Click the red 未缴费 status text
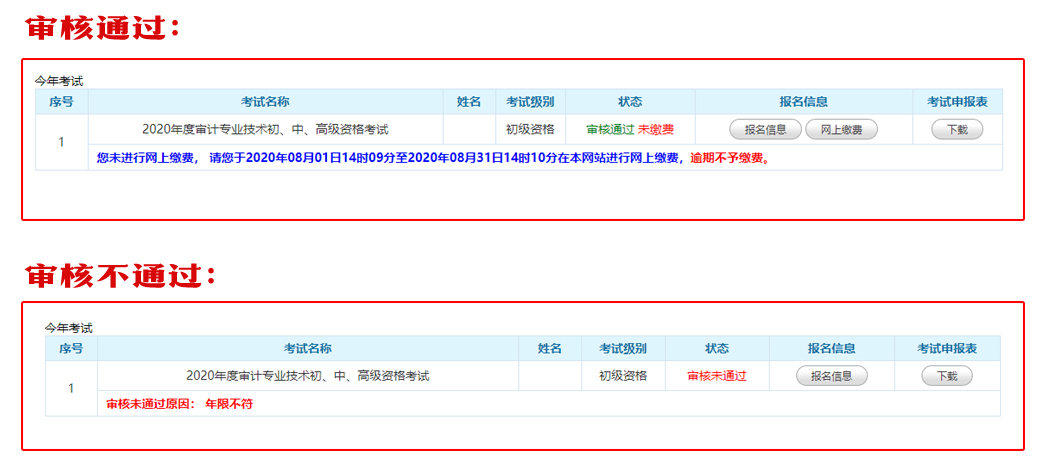This screenshot has height=475, width=1046. click(x=655, y=130)
